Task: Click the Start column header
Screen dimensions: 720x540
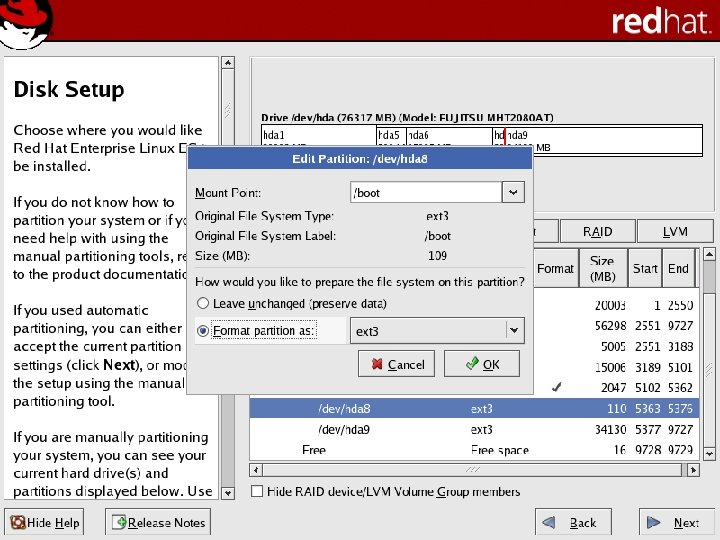Action: 645,269
